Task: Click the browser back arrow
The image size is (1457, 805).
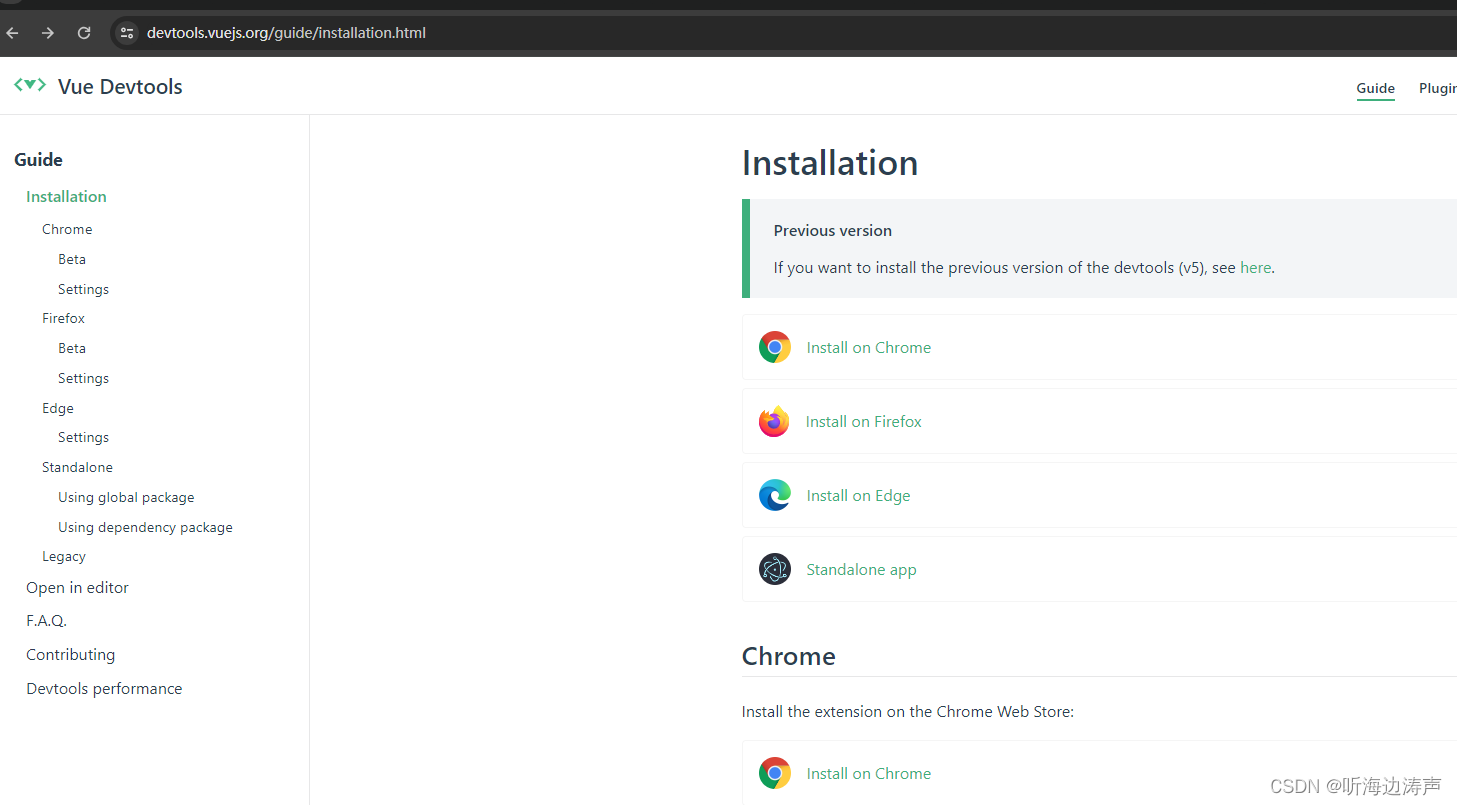Action: 12,33
